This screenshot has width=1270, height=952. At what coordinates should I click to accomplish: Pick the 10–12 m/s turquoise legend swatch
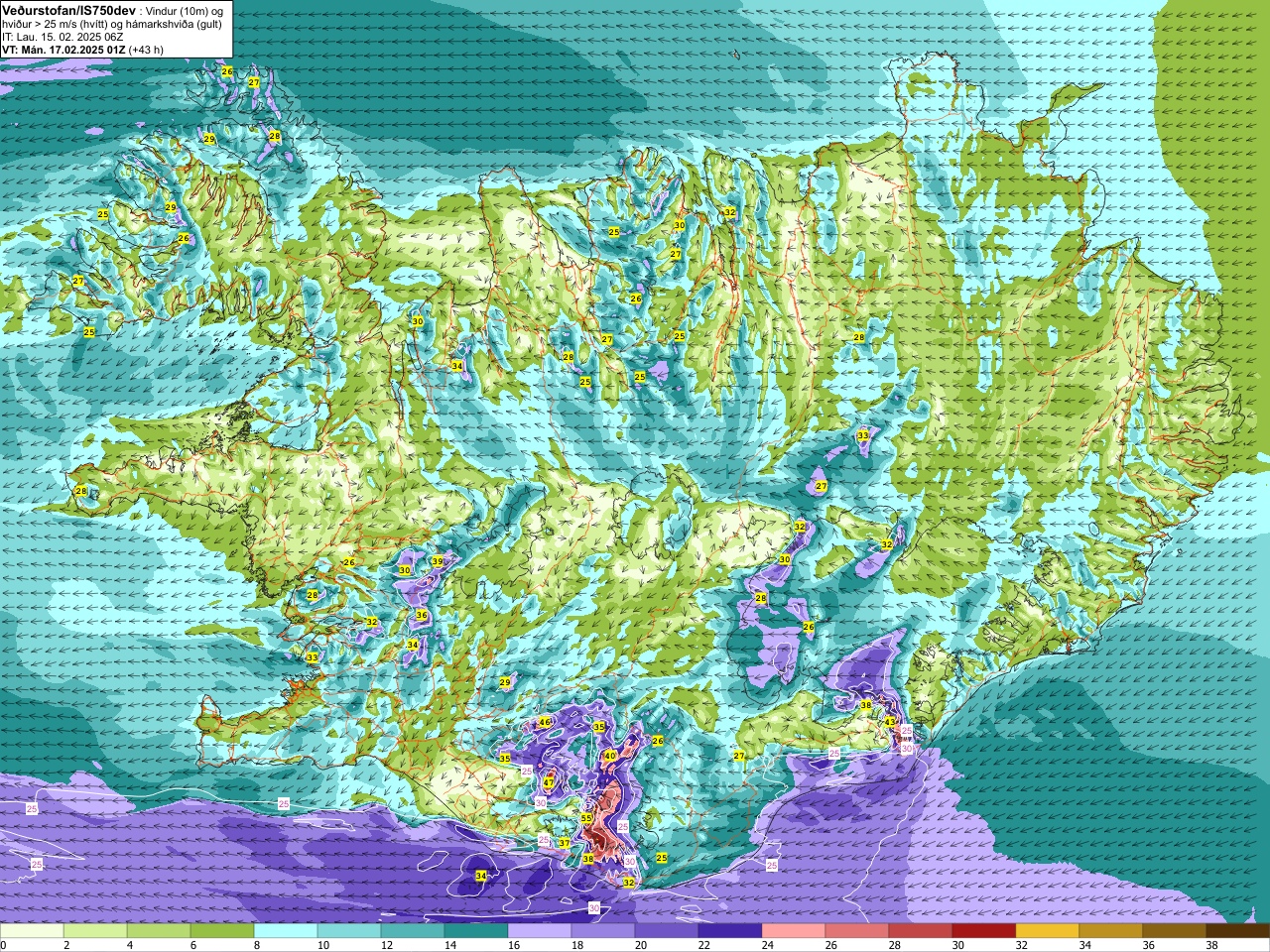[349, 931]
